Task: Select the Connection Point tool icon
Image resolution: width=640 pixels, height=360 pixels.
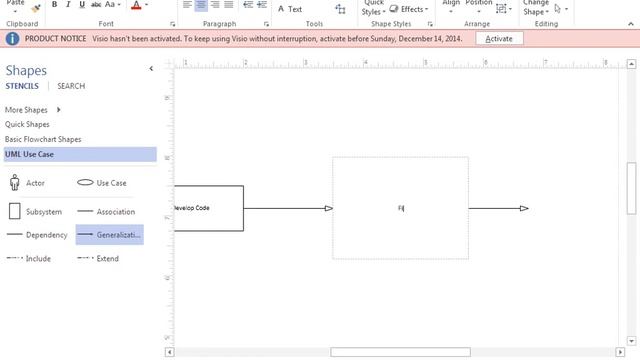Action: click(x=340, y=9)
